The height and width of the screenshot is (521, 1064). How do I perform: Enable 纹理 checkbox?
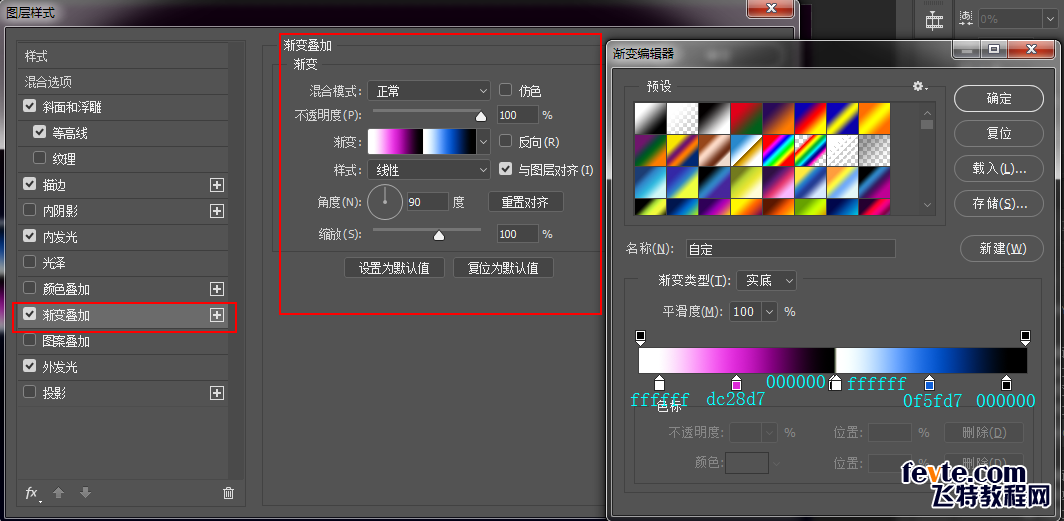tap(39, 158)
